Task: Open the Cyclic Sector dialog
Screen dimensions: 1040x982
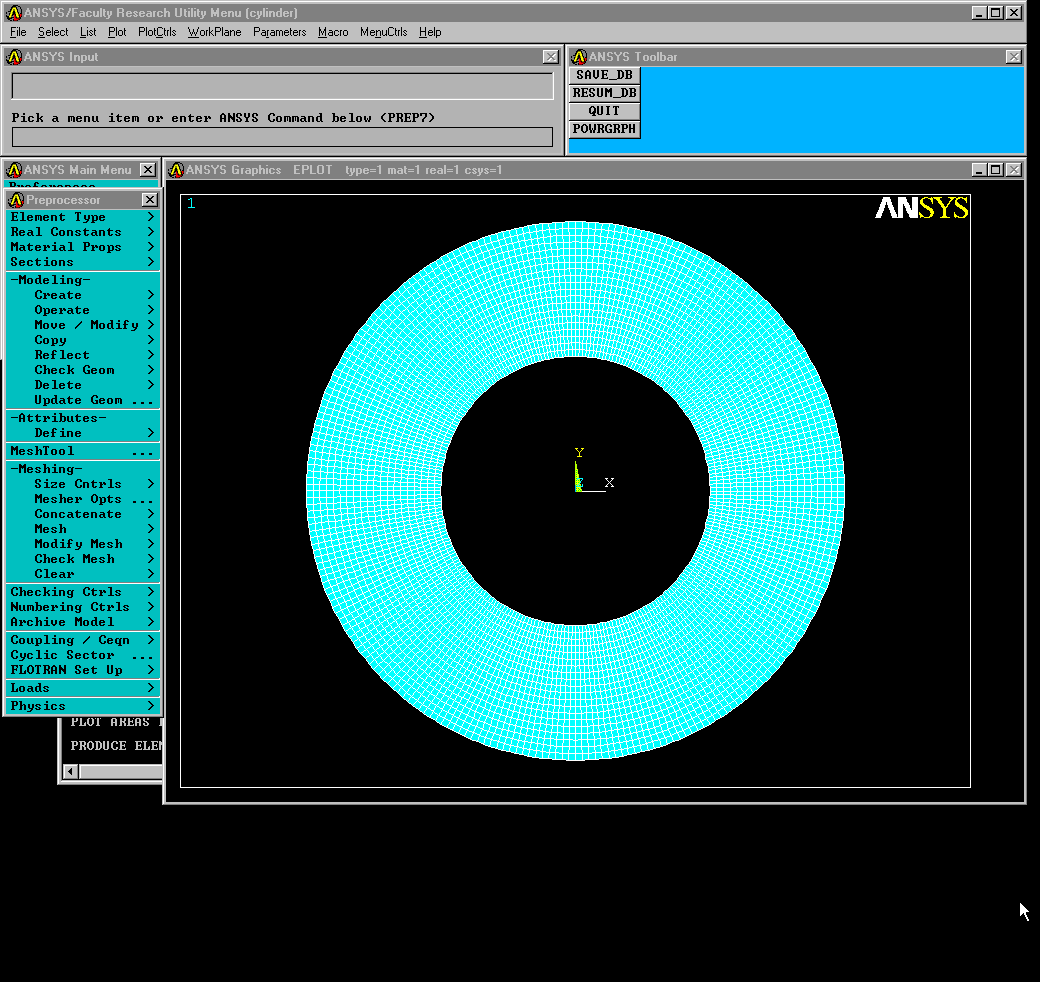Action: point(82,654)
